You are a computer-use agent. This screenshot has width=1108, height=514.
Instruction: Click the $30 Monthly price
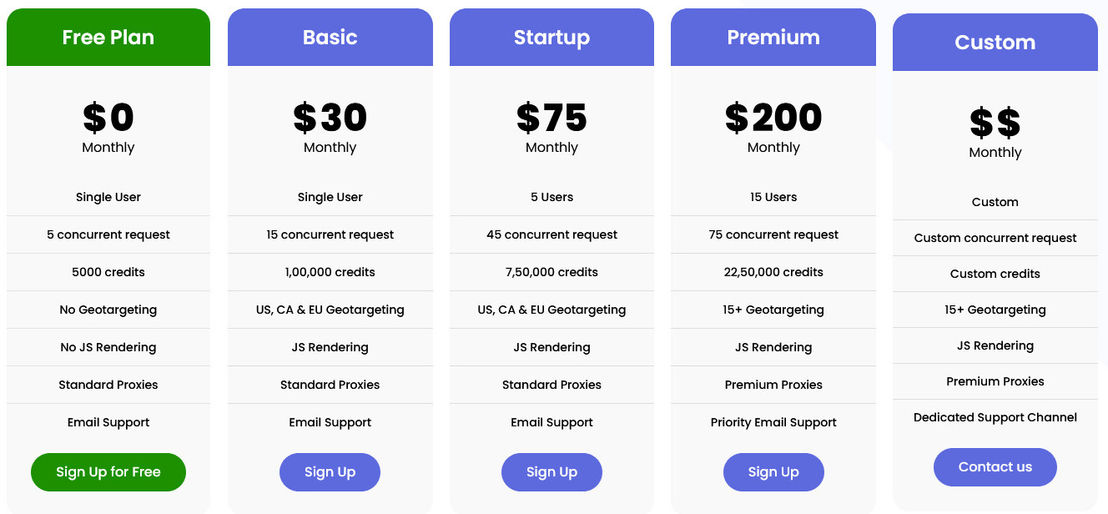(x=330, y=127)
